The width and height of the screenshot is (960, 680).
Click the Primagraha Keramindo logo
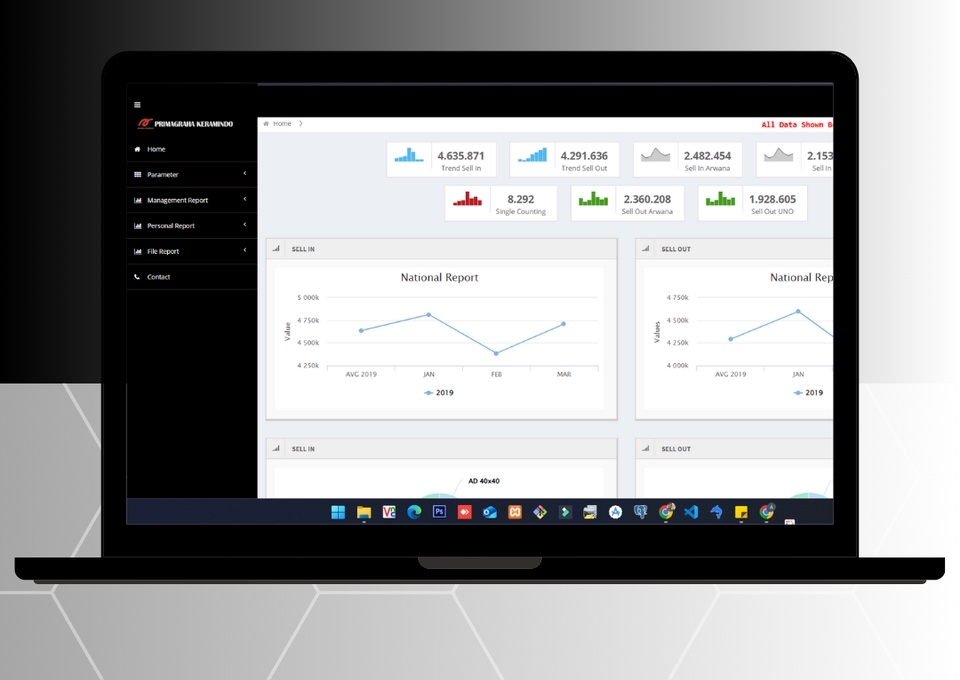185,124
